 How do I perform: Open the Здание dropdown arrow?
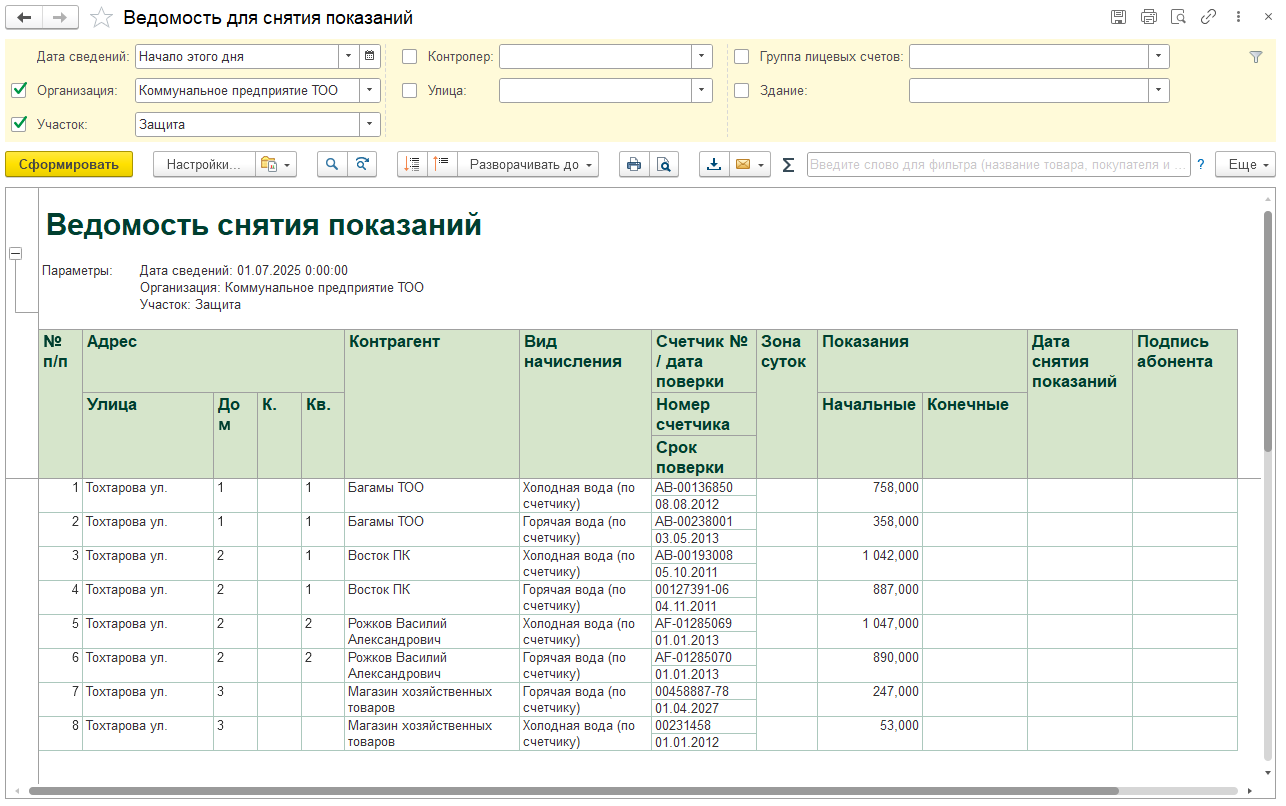1159,90
